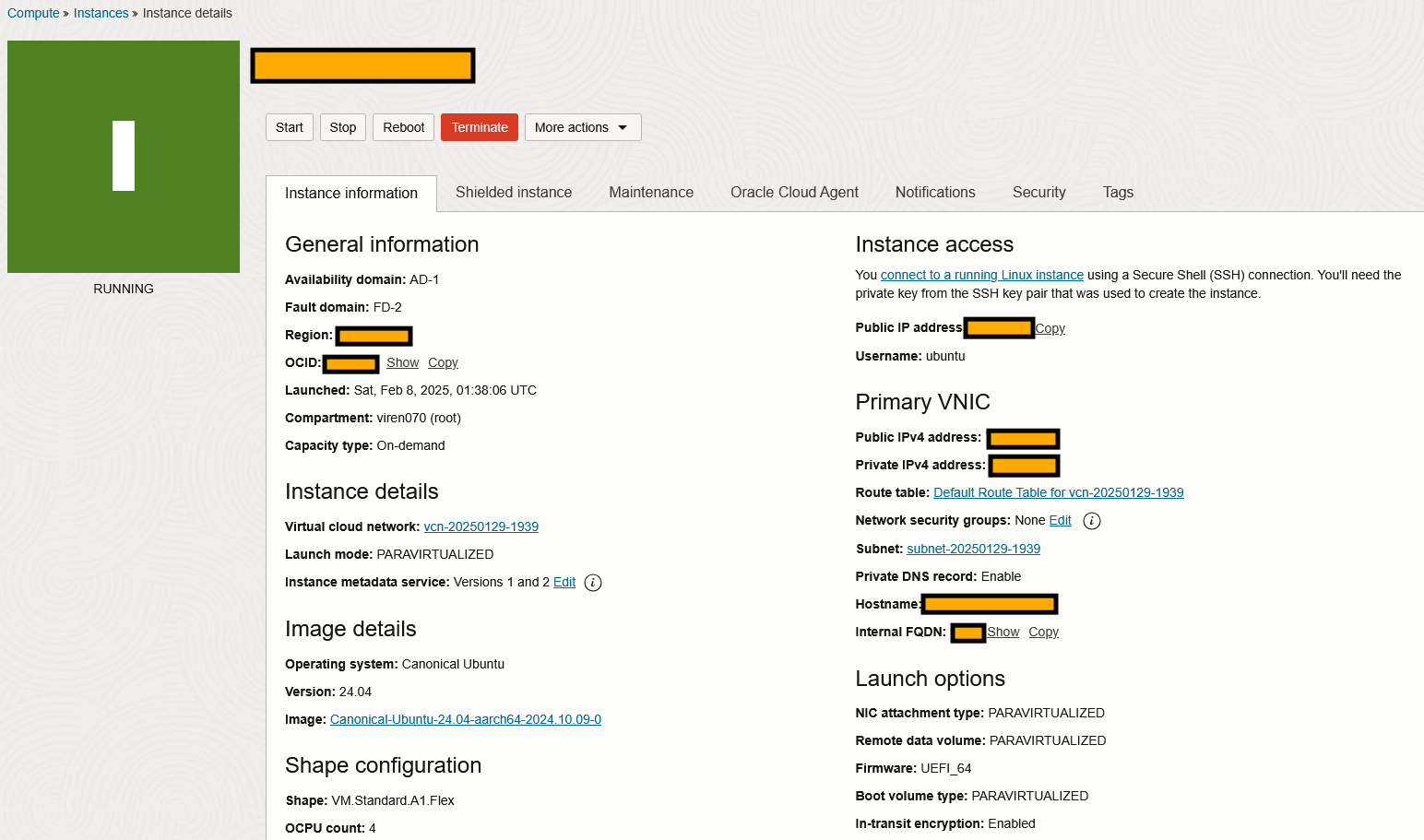Expand the More actions dropdown
Image resolution: width=1424 pixels, height=840 pixels.
click(x=583, y=127)
